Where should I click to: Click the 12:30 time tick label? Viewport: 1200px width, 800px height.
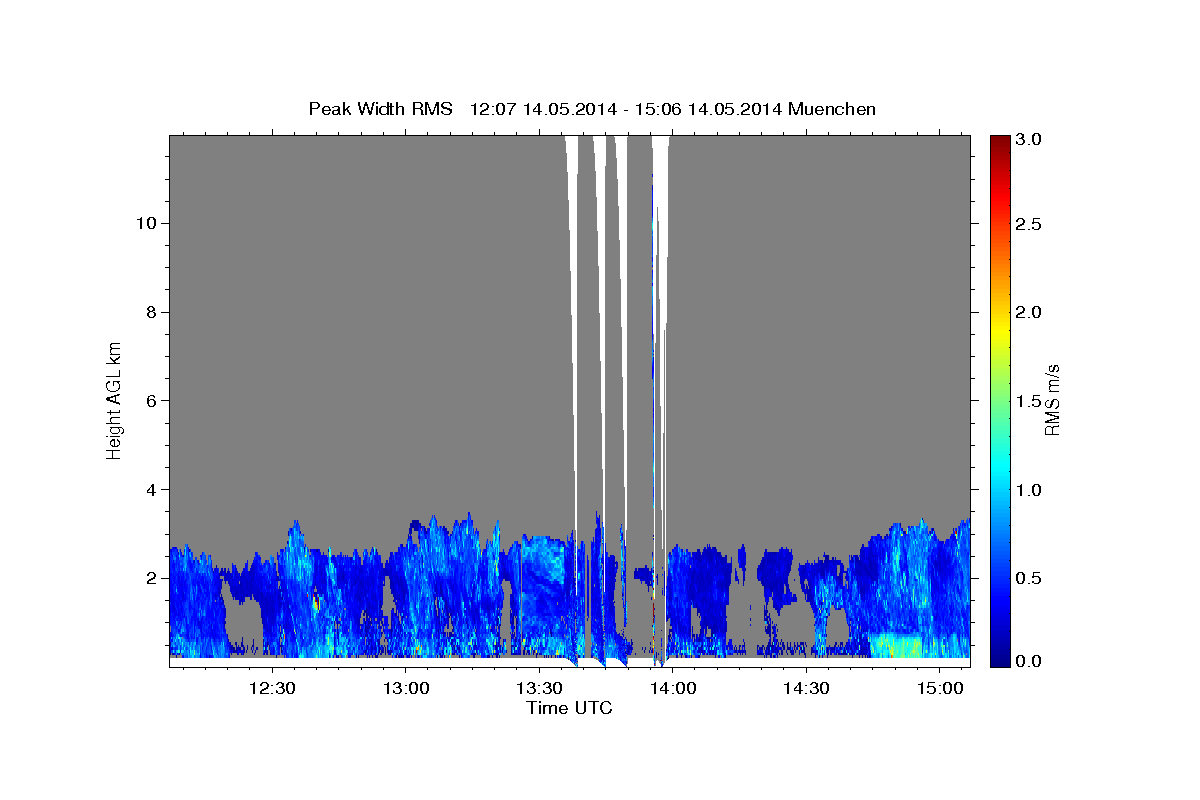coord(271,688)
